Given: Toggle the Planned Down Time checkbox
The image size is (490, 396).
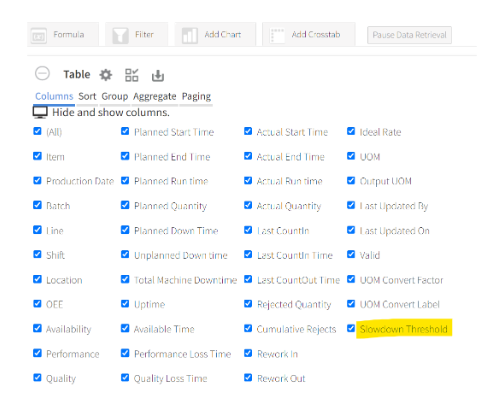Looking at the screenshot, I should pyautogui.click(x=125, y=230).
